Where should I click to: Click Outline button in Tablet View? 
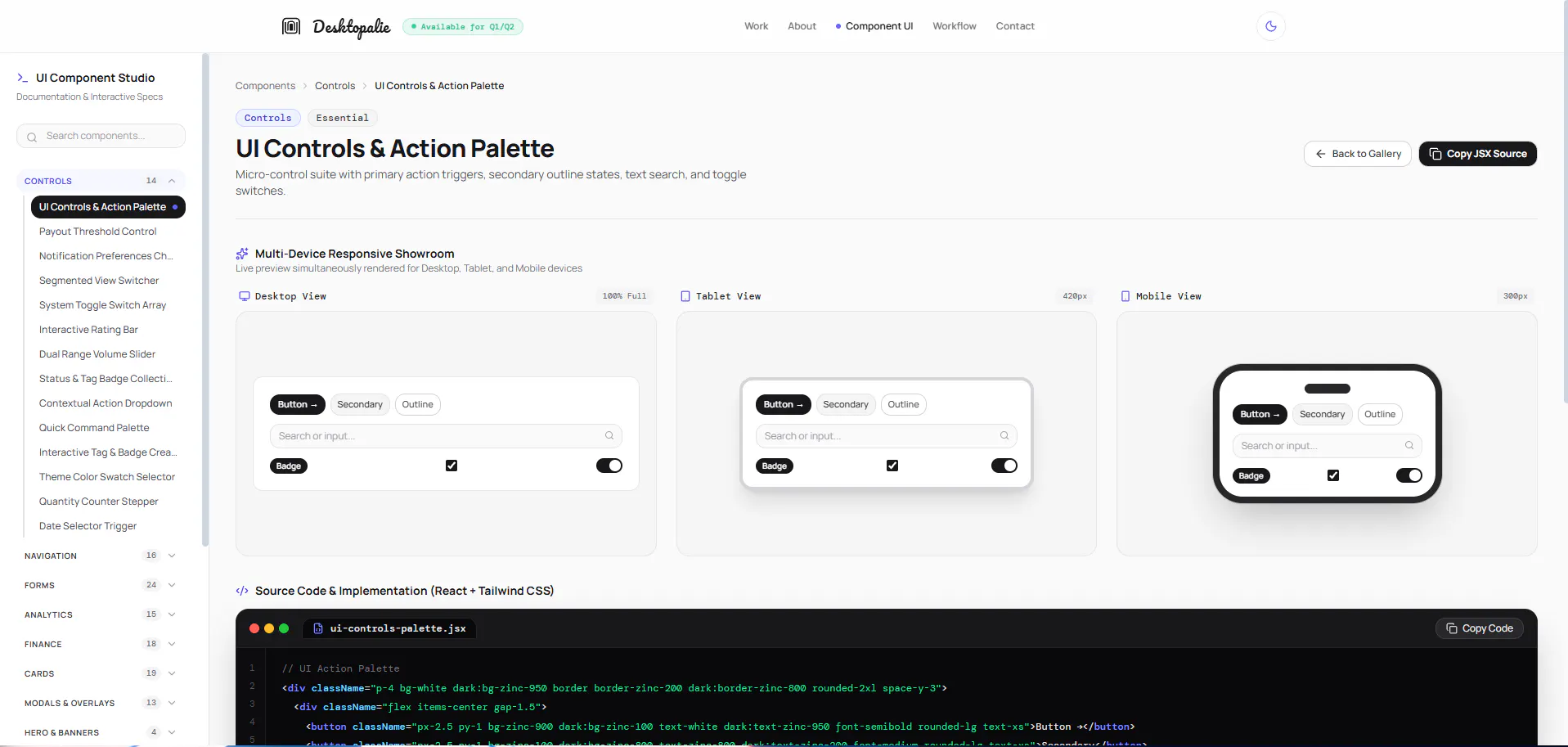point(903,404)
